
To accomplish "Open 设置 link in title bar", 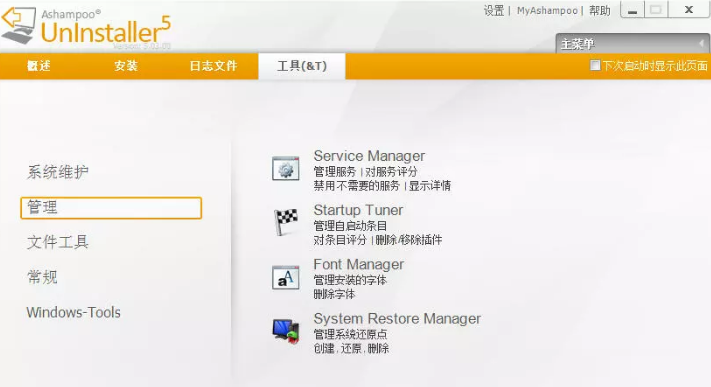I will pyautogui.click(x=494, y=10).
